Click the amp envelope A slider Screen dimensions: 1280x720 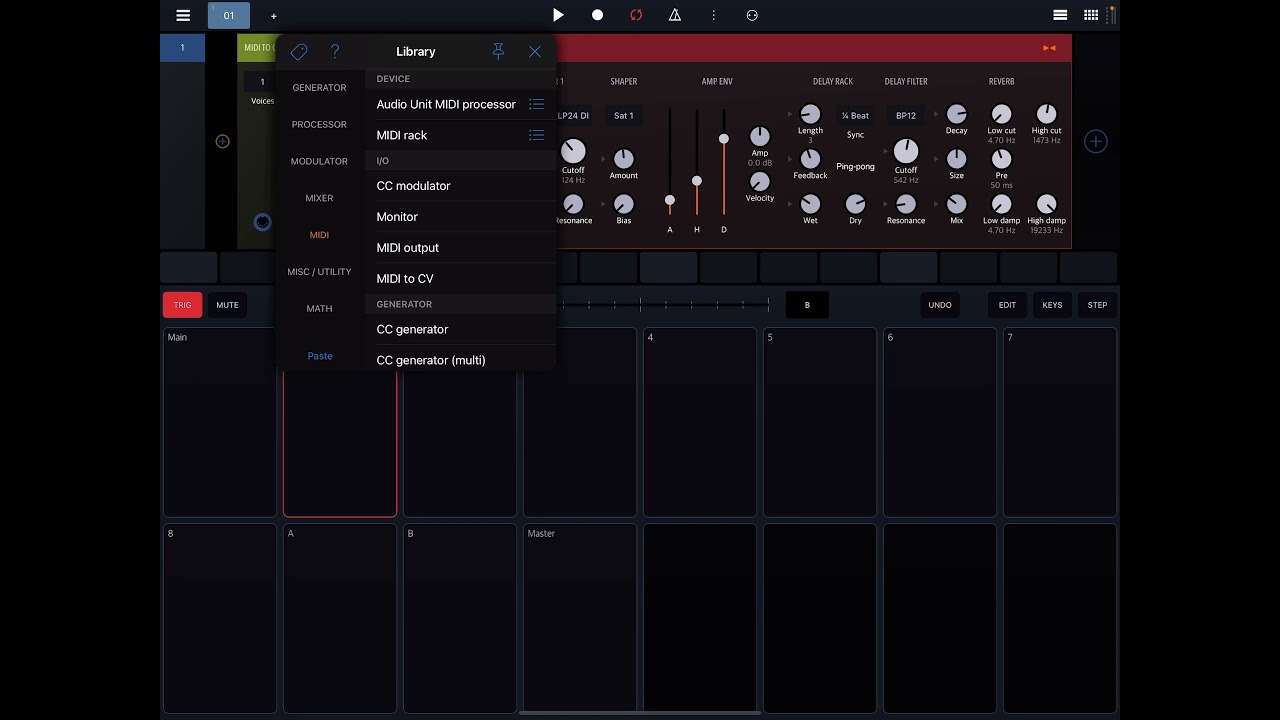pyautogui.click(x=670, y=200)
